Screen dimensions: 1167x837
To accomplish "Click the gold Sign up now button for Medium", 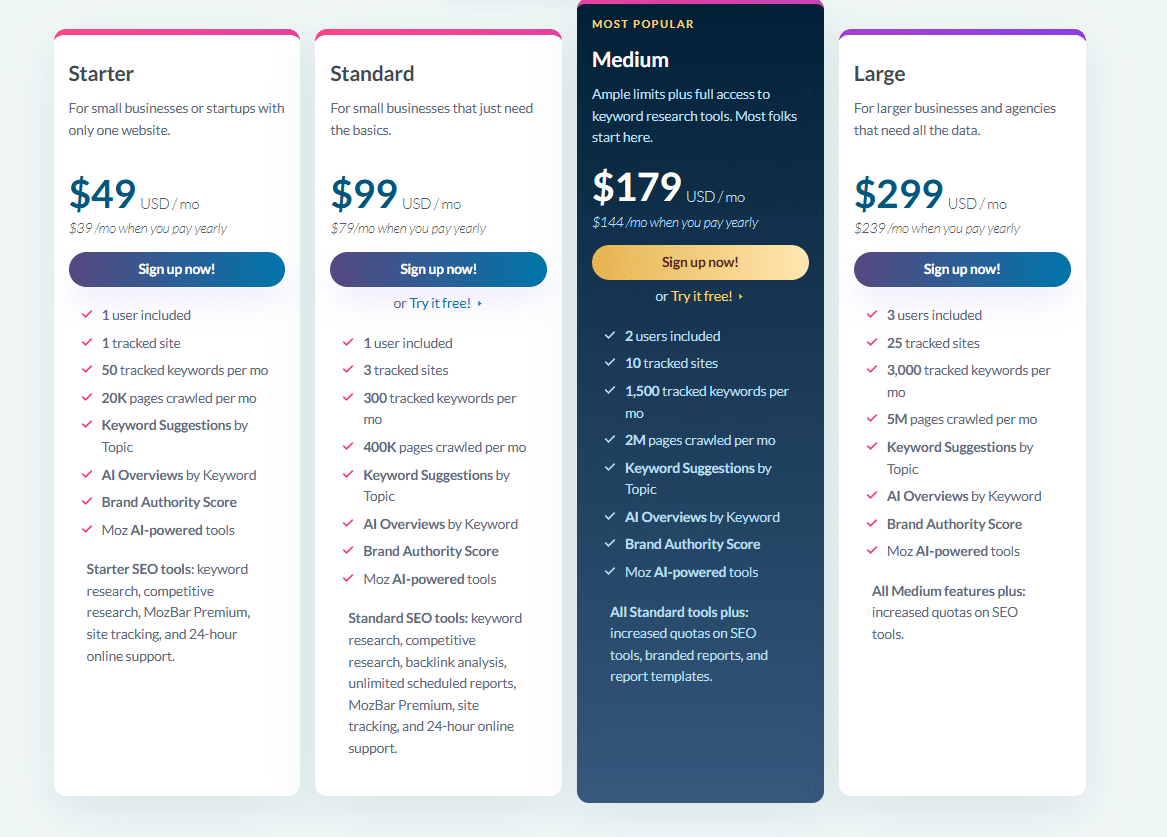I will coord(700,262).
